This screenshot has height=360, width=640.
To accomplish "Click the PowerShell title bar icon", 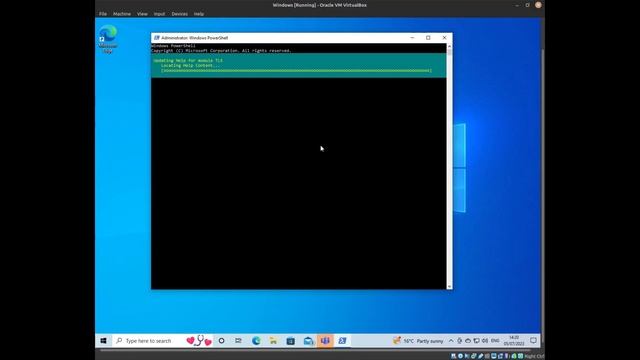I will [156, 38].
